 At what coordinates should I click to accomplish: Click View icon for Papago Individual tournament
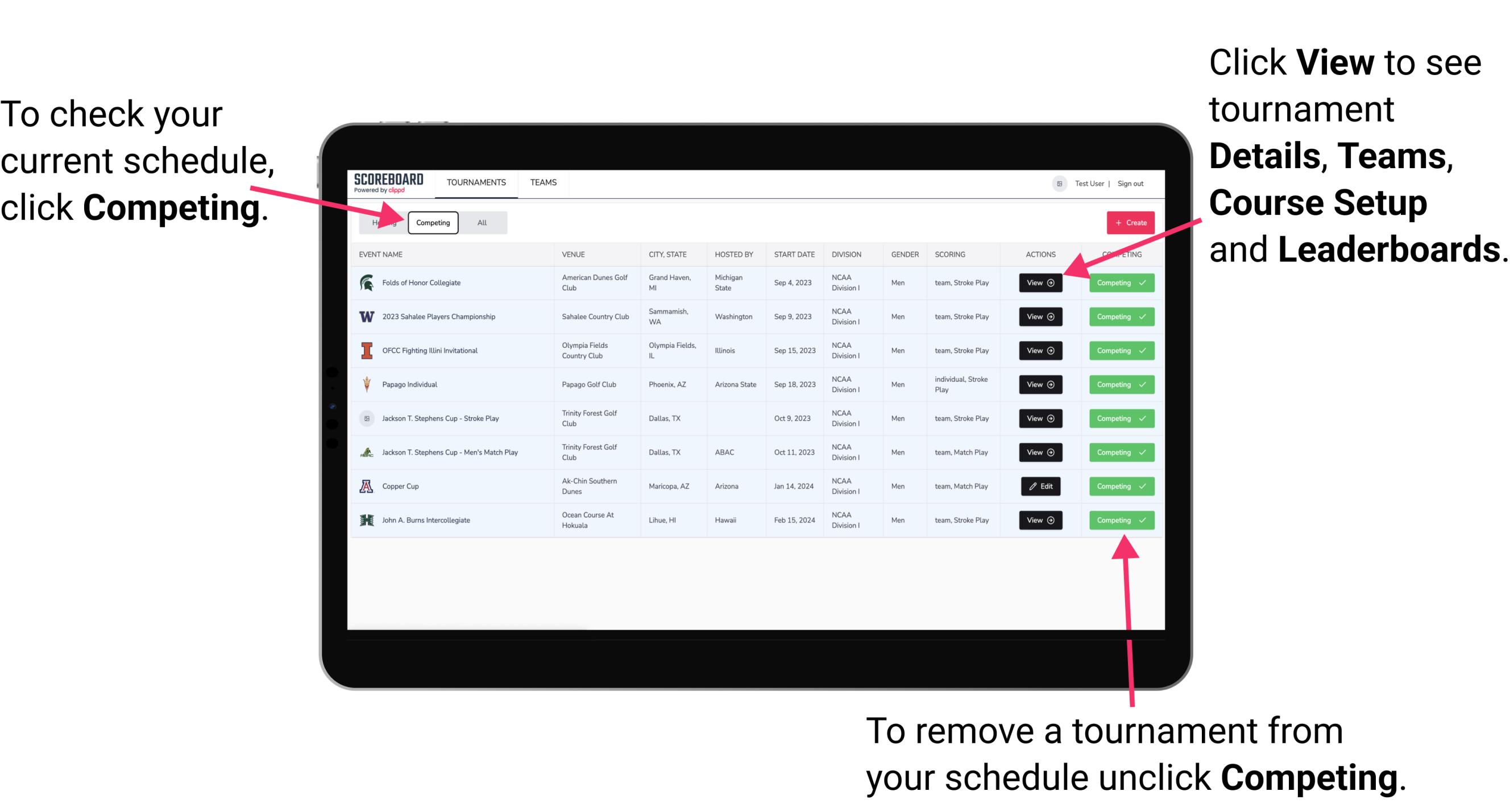[1040, 384]
